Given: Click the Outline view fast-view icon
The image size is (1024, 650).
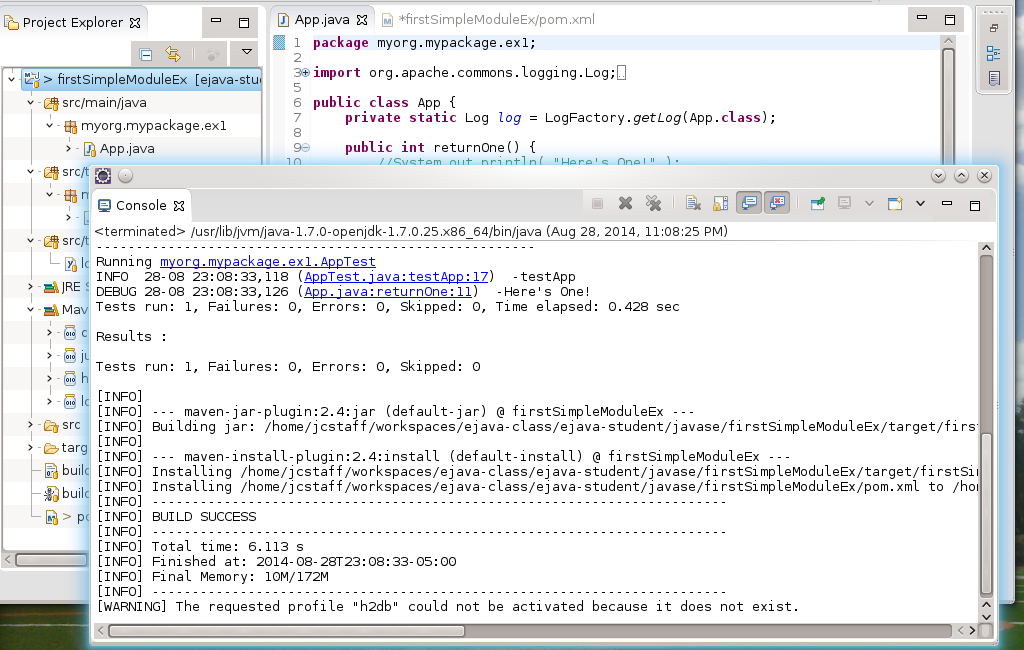Looking at the screenshot, I should point(993,54).
